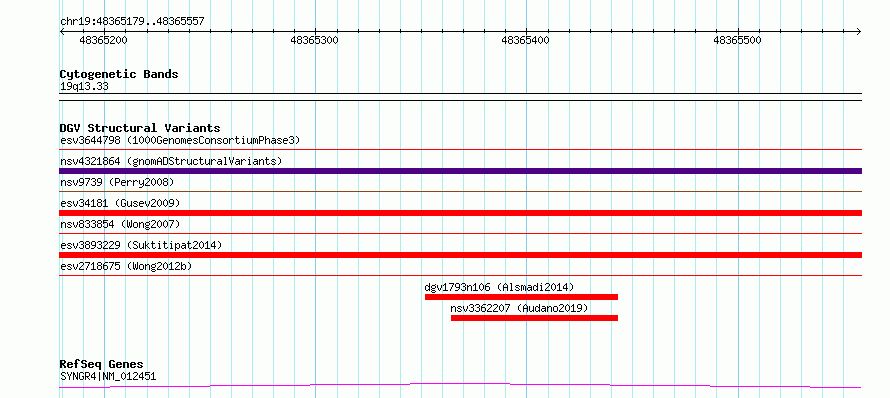The height and width of the screenshot is (398, 890).
Task: Click the 48365400 ruler position label
Action: click(x=526, y=40)
